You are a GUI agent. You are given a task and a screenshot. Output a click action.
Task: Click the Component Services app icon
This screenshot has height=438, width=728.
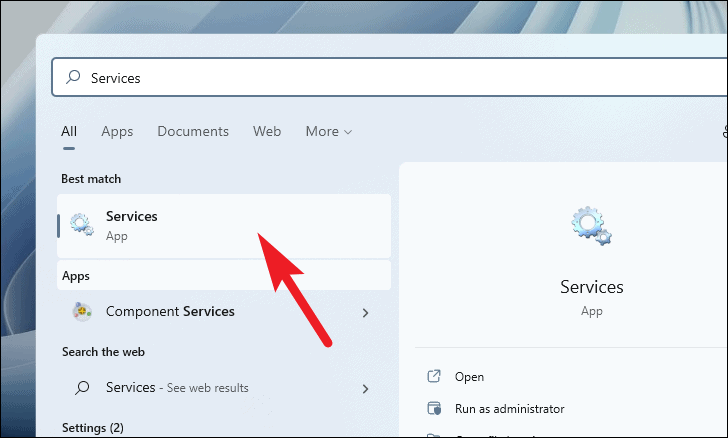[x=82, y=311]
